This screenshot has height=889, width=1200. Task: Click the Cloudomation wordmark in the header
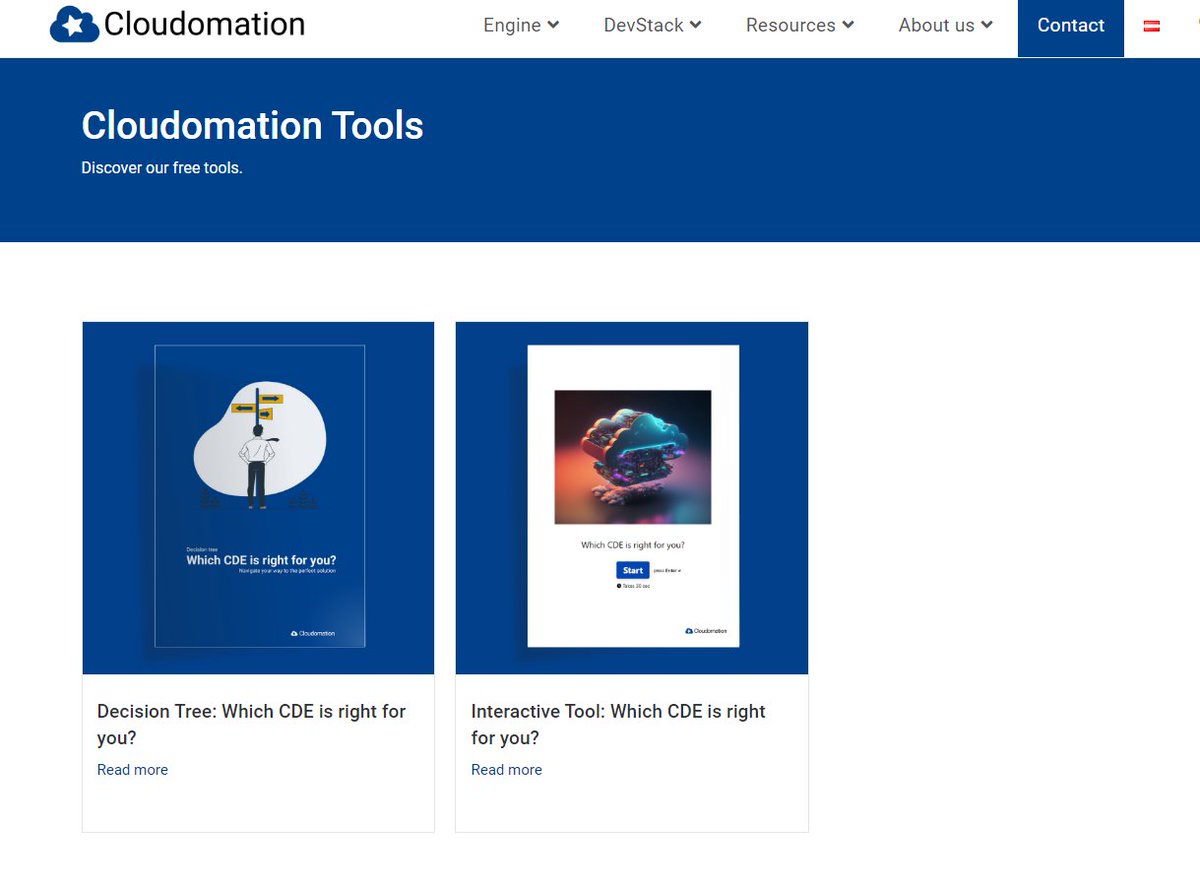204,24
